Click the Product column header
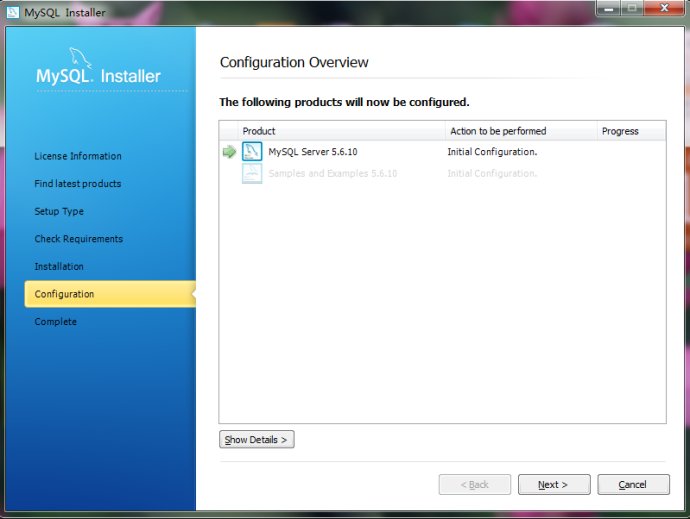This screenshot has height=519, width=690. pos(341,131)
